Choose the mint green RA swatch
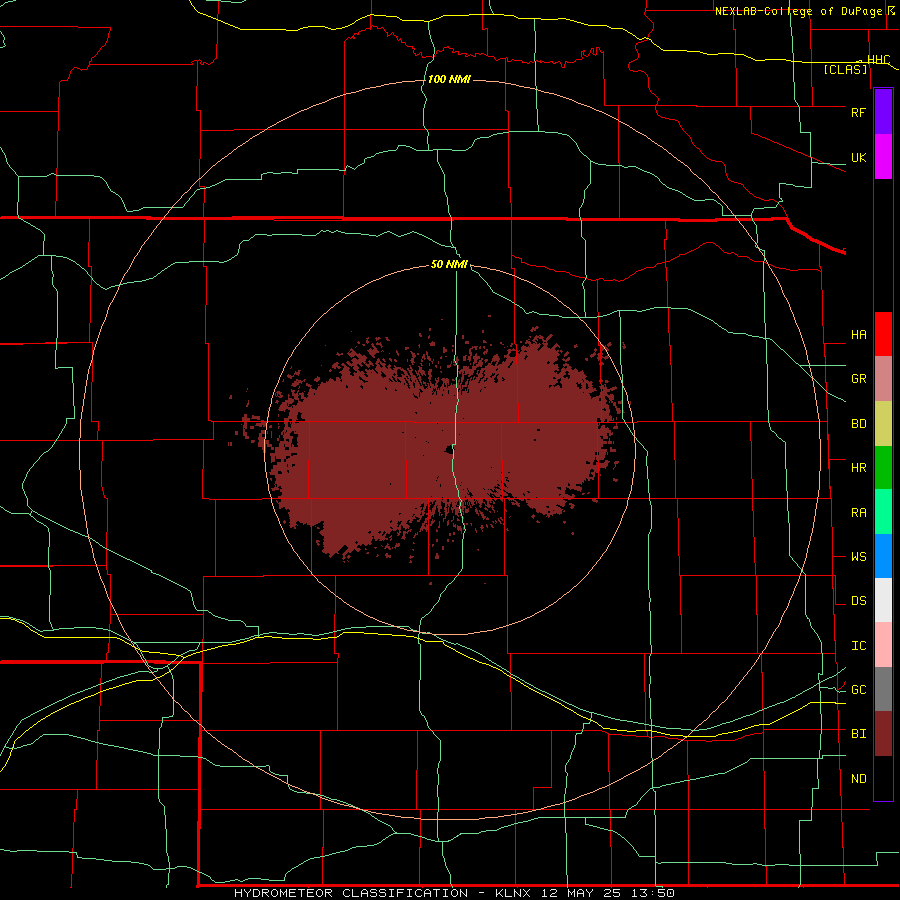 [x=883, y=512]
